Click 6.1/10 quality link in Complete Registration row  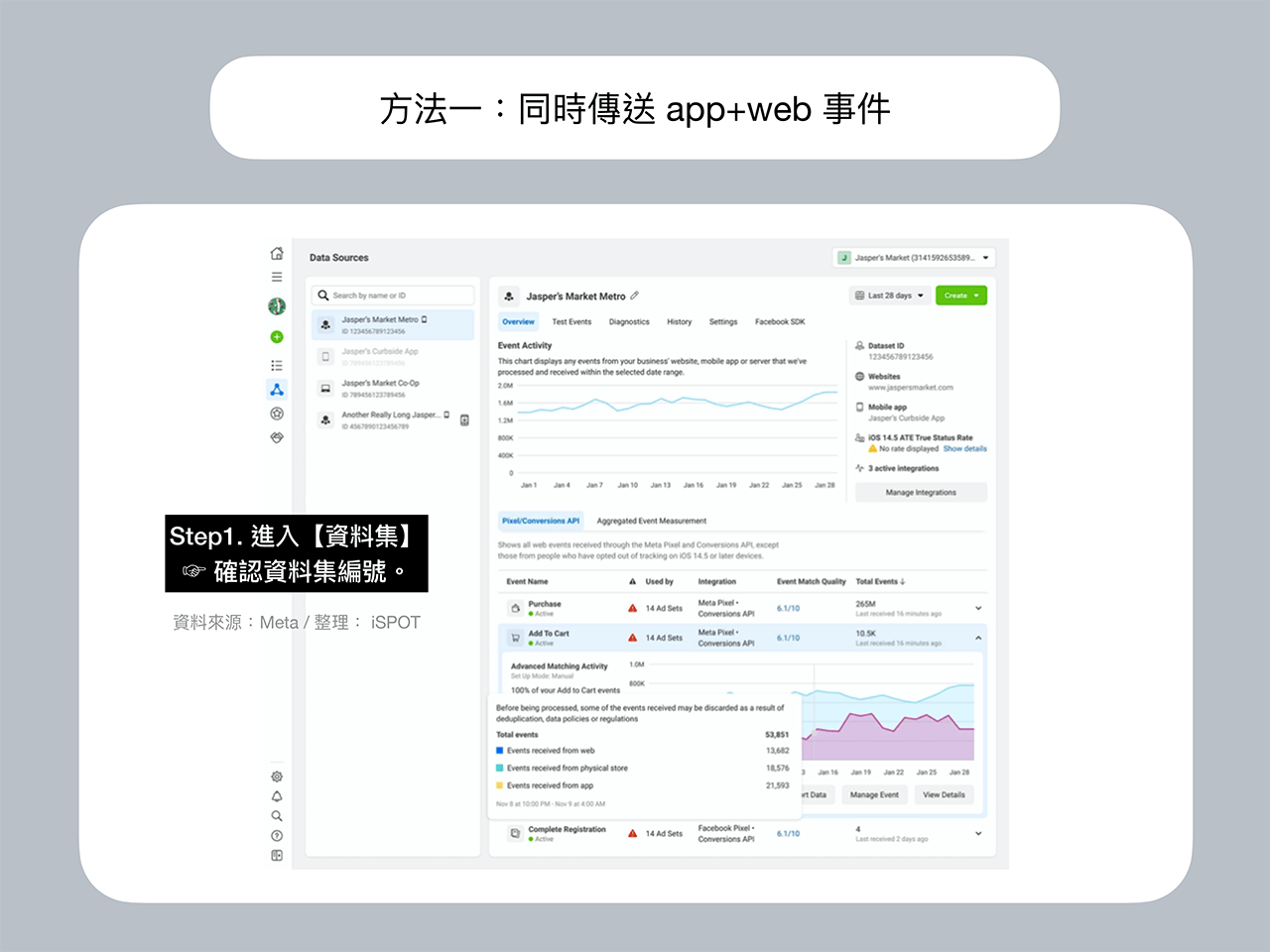788,834
